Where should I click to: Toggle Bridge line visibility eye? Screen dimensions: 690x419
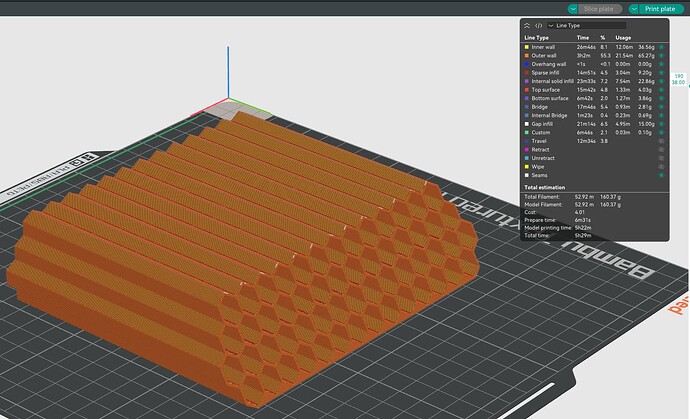pos(661,107)
